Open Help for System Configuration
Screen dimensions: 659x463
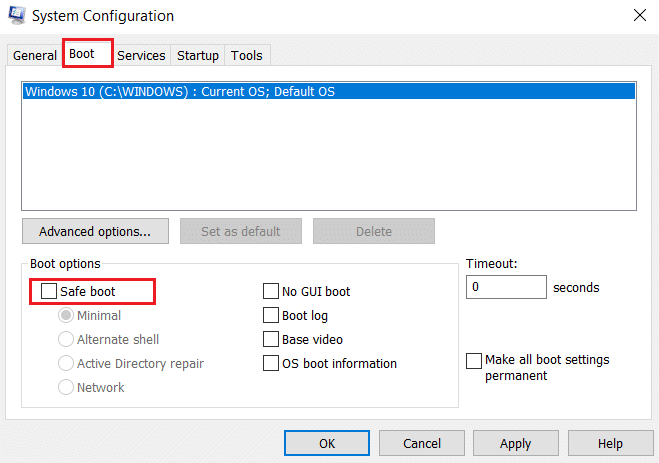(610, 443)
